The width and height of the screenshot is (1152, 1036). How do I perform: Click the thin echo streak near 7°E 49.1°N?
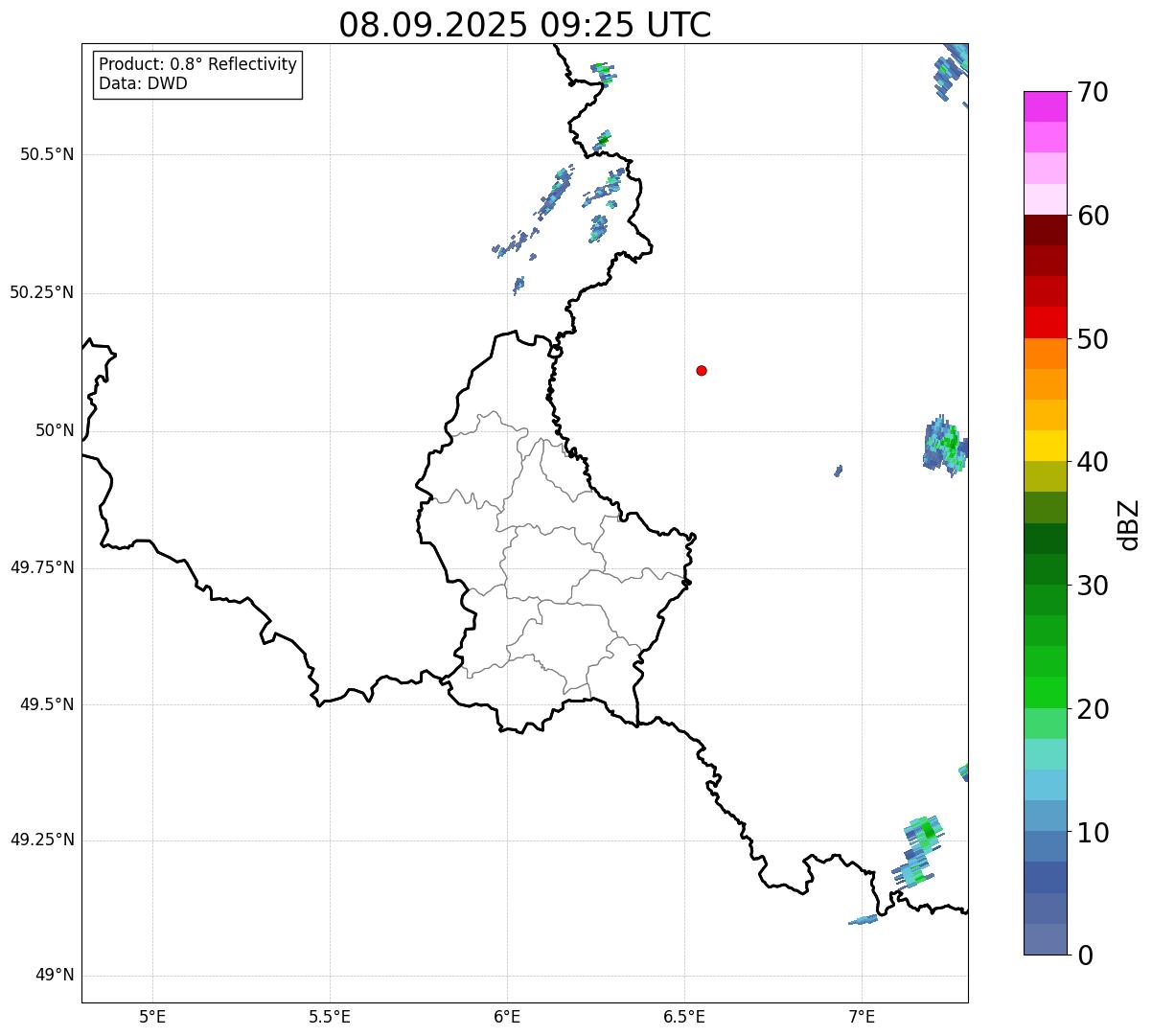tap(864, 920)
